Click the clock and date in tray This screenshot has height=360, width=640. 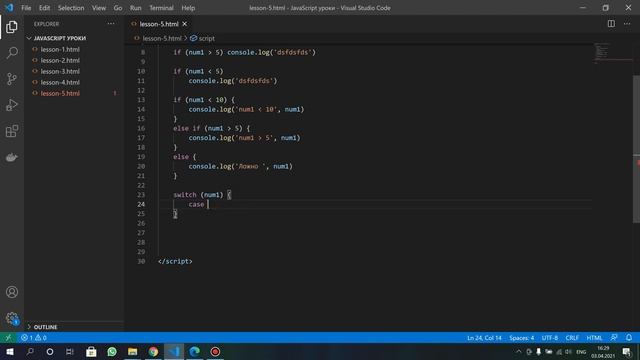(603, 352)
